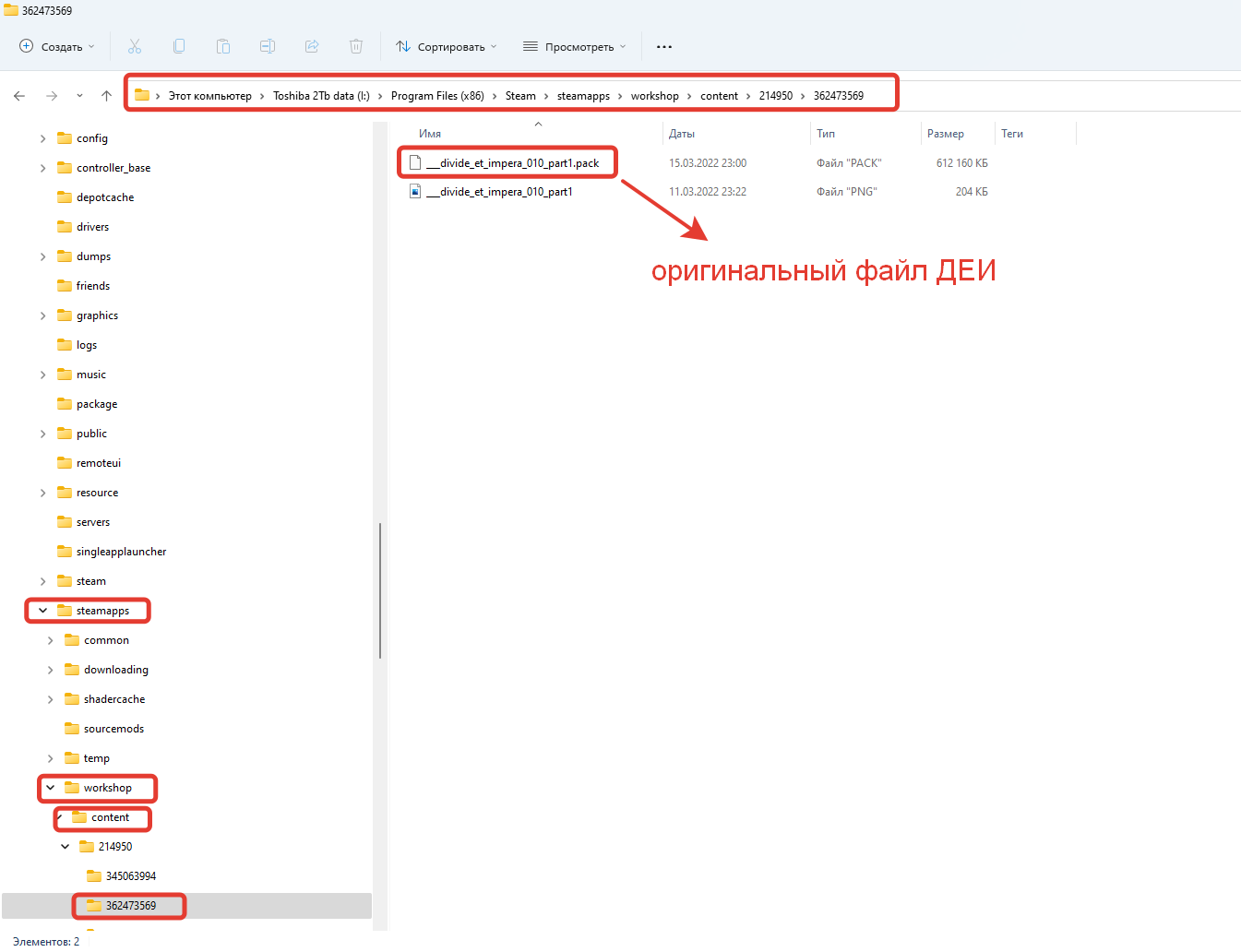This screenshot has height=952, width=1241.
Task: Click the folder icon in address bar
Action: [x=142, y=95]
